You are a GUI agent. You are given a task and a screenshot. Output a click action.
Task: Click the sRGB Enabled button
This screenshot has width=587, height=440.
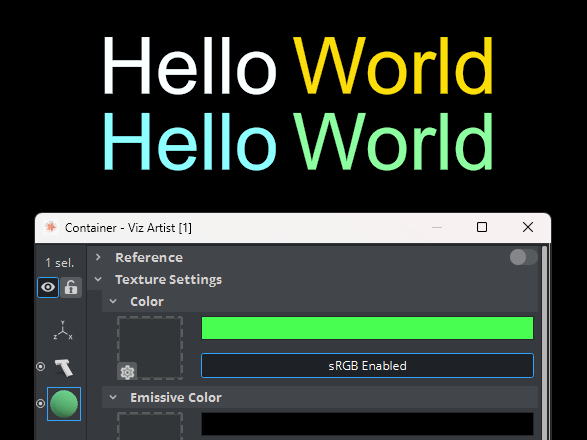[x=367, y=365]
